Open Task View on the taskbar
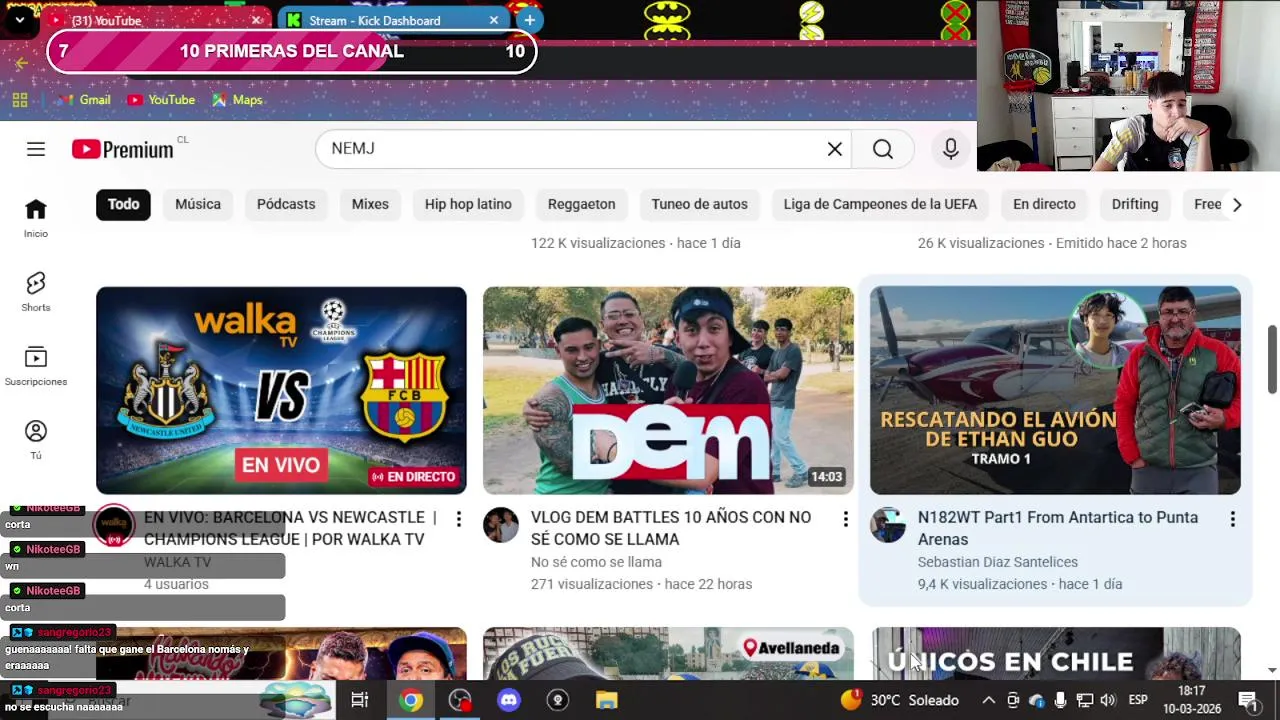The width and height of the screenshot is (1280, 720). coord(359,700)
